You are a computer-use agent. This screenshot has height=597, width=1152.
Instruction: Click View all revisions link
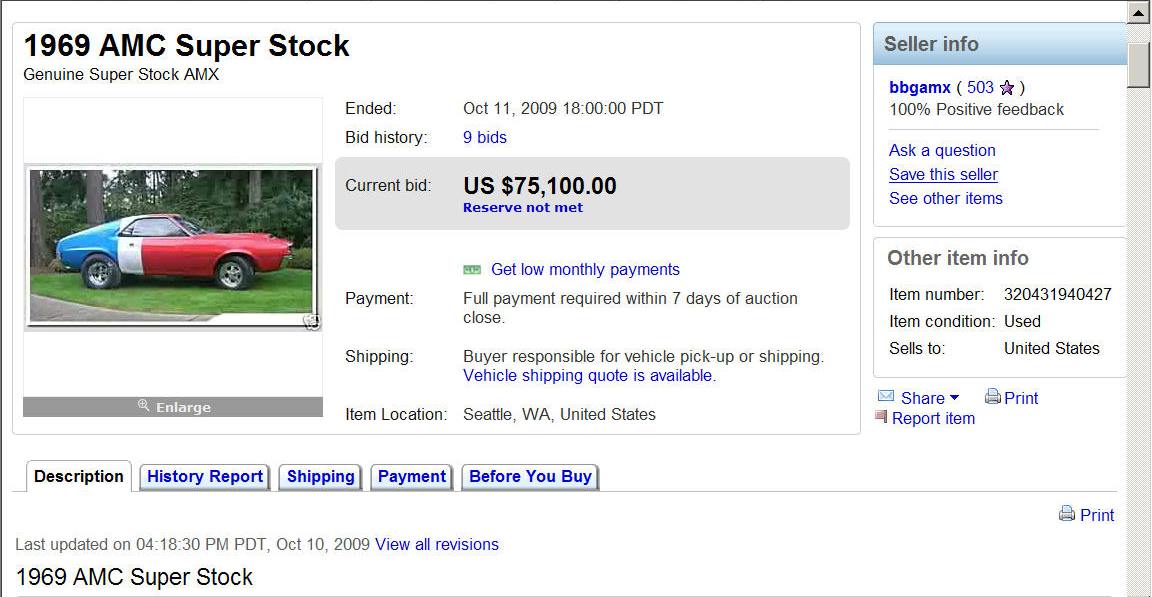click(436, 544)
